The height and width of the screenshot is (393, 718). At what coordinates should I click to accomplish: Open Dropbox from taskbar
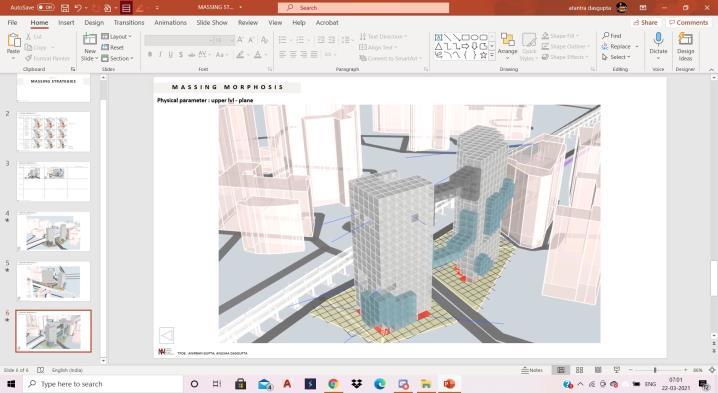(356, 384)
